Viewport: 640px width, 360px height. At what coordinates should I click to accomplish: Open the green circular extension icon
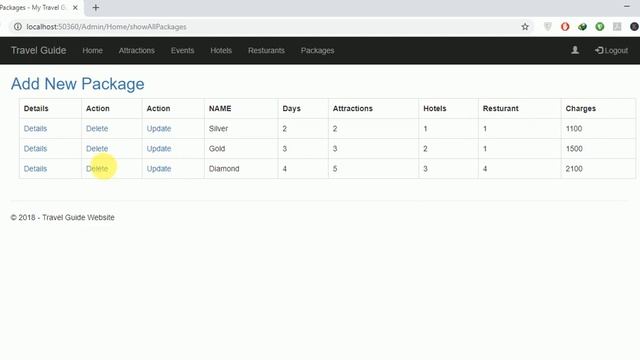600,27
